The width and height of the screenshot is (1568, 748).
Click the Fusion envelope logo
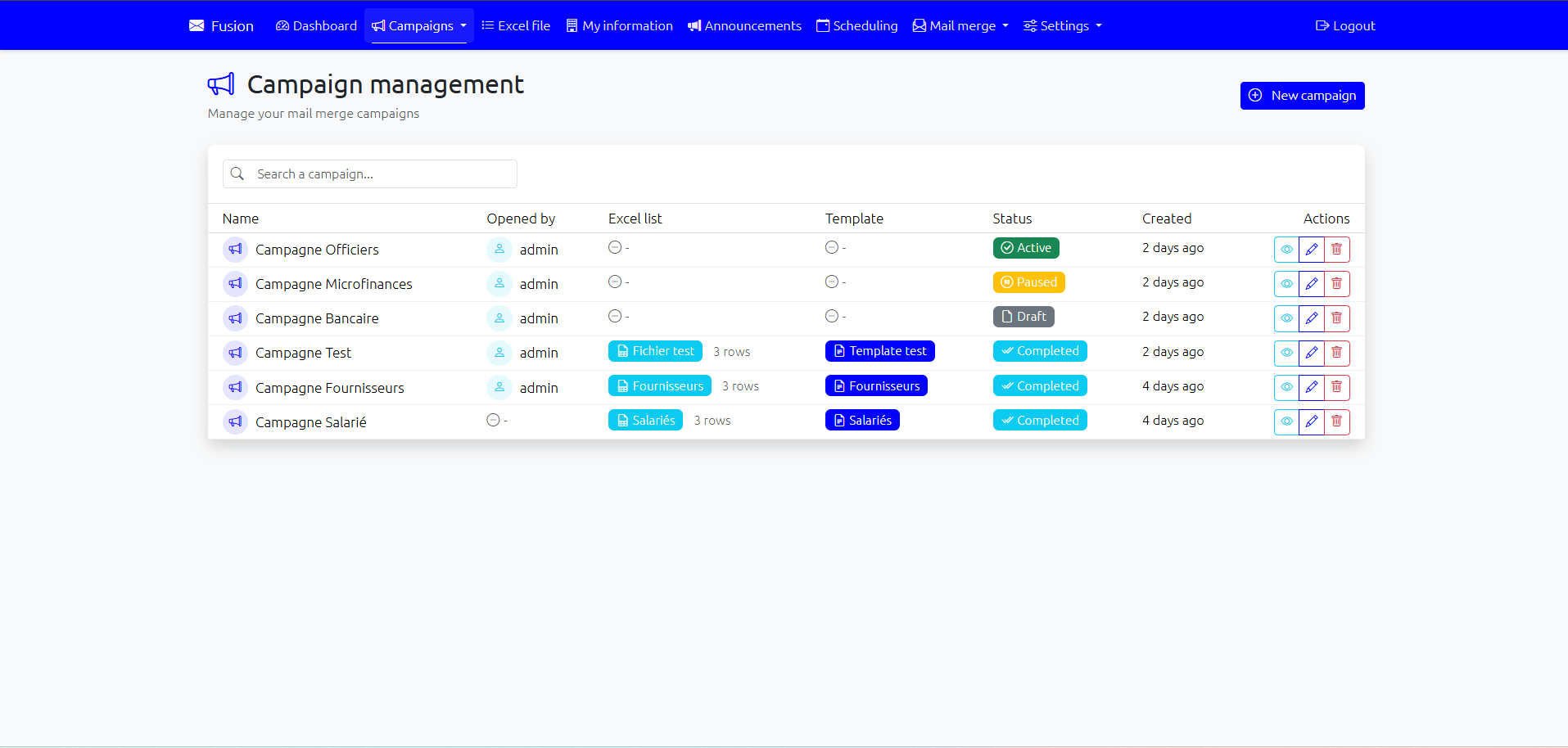[197, 25]
